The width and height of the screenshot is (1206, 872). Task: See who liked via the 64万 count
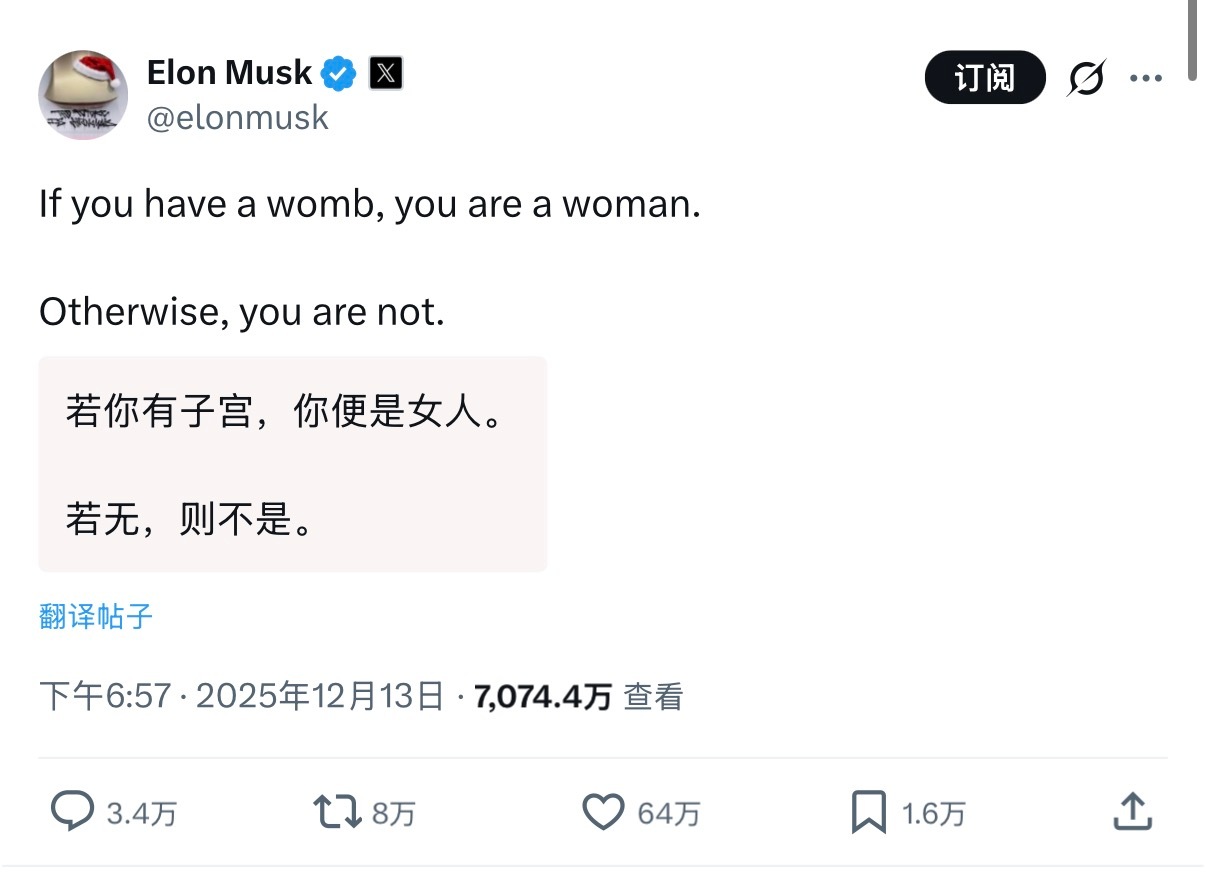667,813
